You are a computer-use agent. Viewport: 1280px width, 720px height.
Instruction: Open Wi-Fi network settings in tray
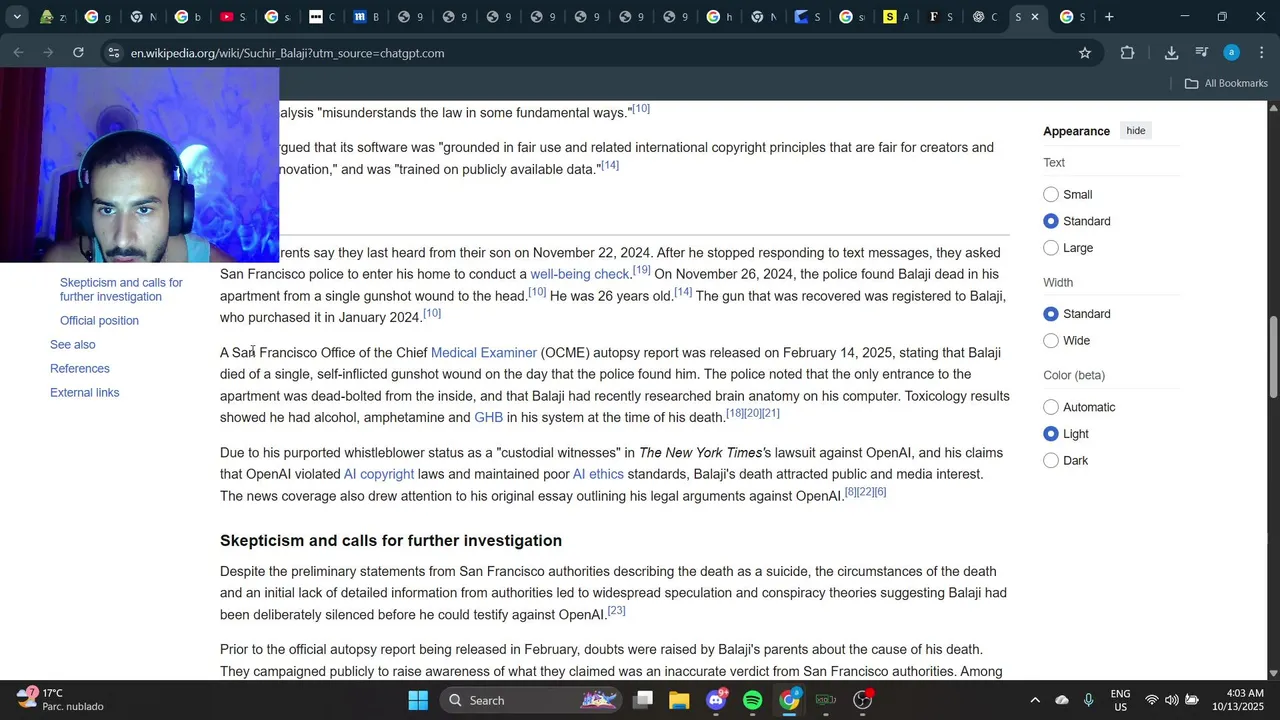(1152, 700)
